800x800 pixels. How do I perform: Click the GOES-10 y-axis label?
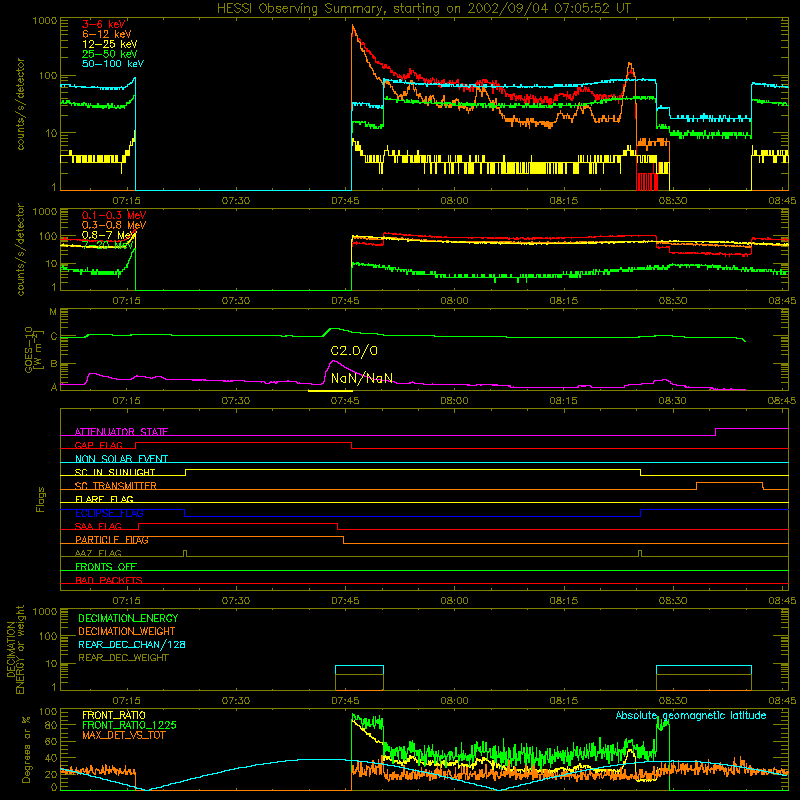coord(32,349)
